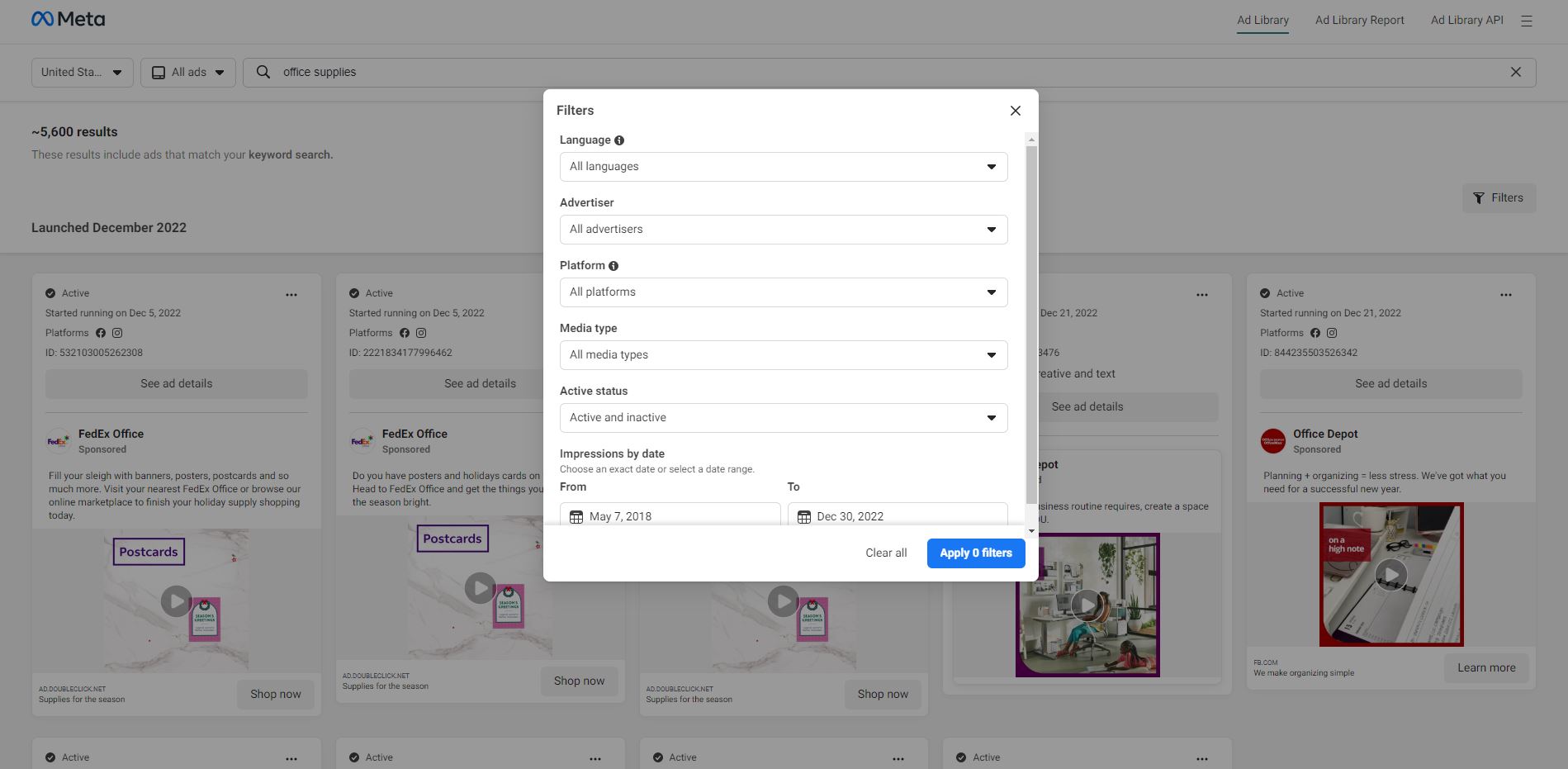Go to the Ad Library API tab
1568x769 pixels.
click(x=1466, y=20)
